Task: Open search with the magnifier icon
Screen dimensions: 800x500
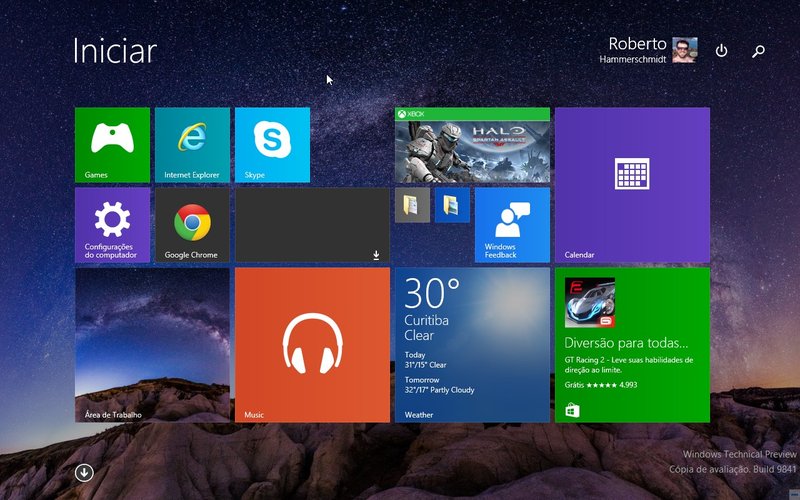Action: [x=758, y=51]
